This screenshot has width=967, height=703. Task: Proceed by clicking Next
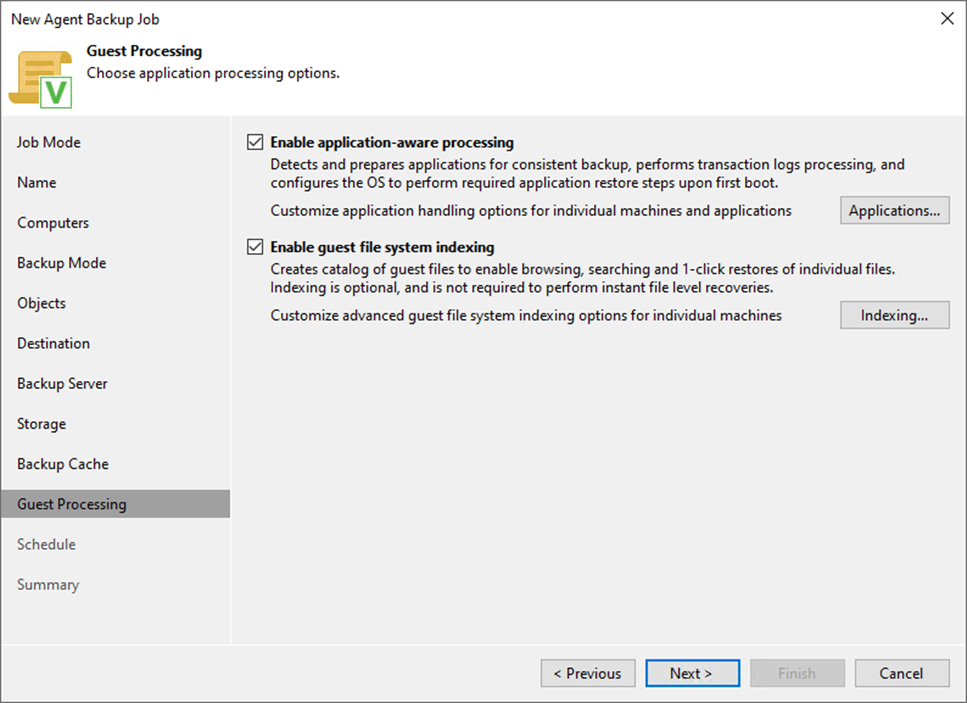coord(692,673)
